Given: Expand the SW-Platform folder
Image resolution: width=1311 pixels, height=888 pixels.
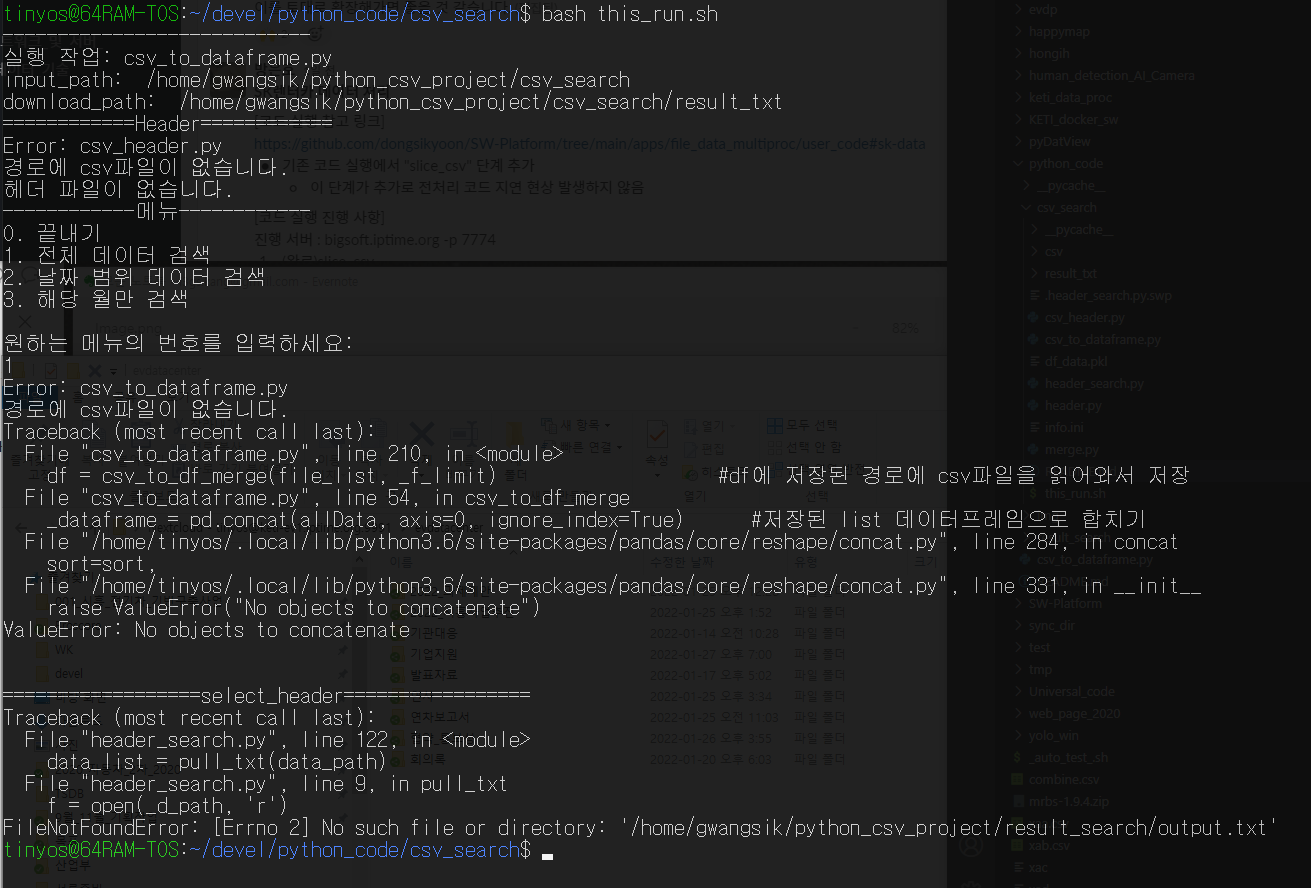Looking at the screenshot, I should pos(1019,603).
